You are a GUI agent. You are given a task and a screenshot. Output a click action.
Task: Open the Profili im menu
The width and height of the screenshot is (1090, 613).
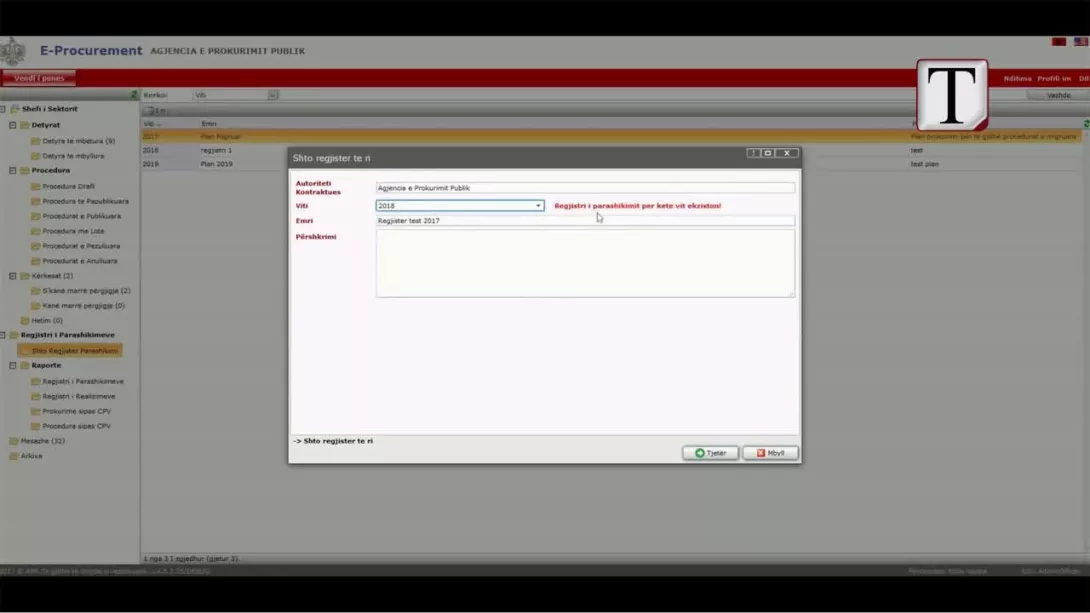(x=1054, y=79)
